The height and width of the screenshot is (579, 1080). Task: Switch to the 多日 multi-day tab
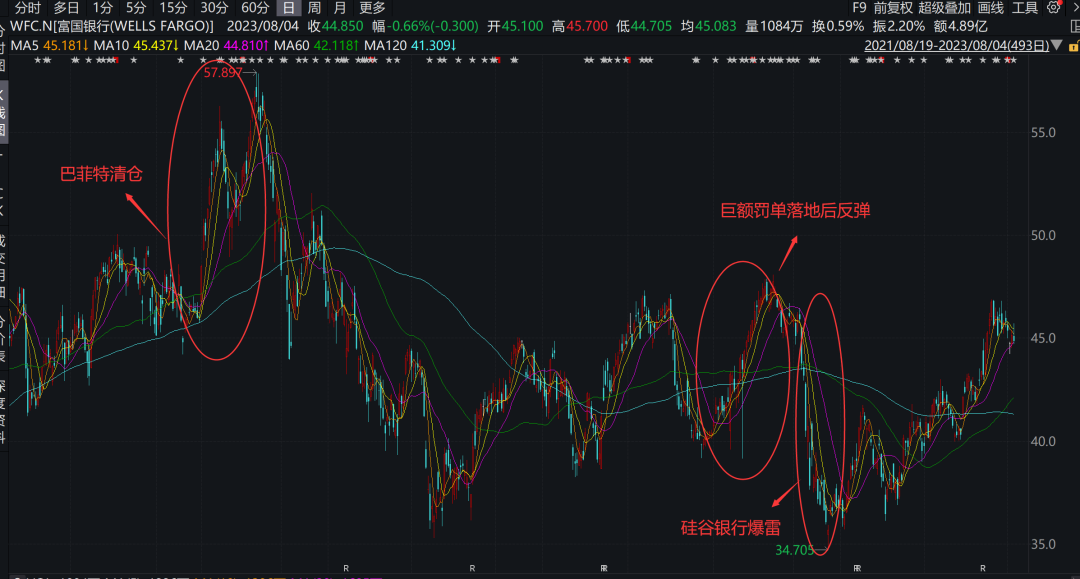point(67,8)
